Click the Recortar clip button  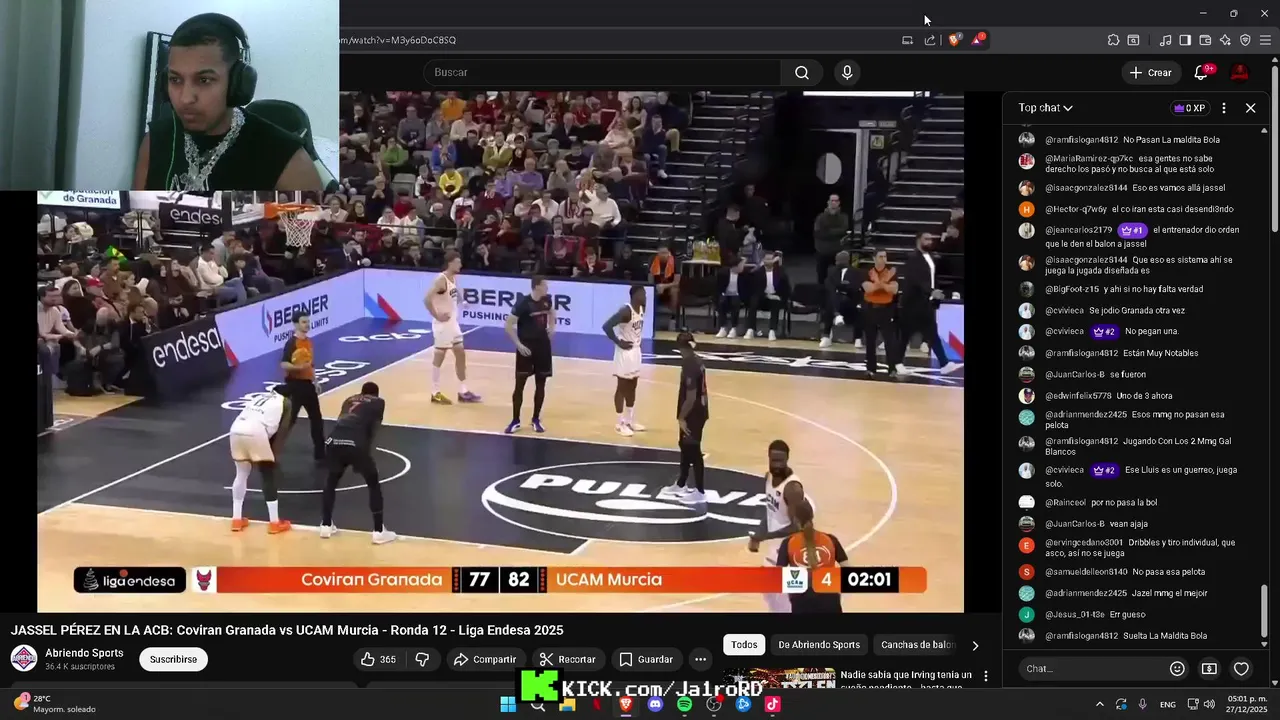coord(568,659)
